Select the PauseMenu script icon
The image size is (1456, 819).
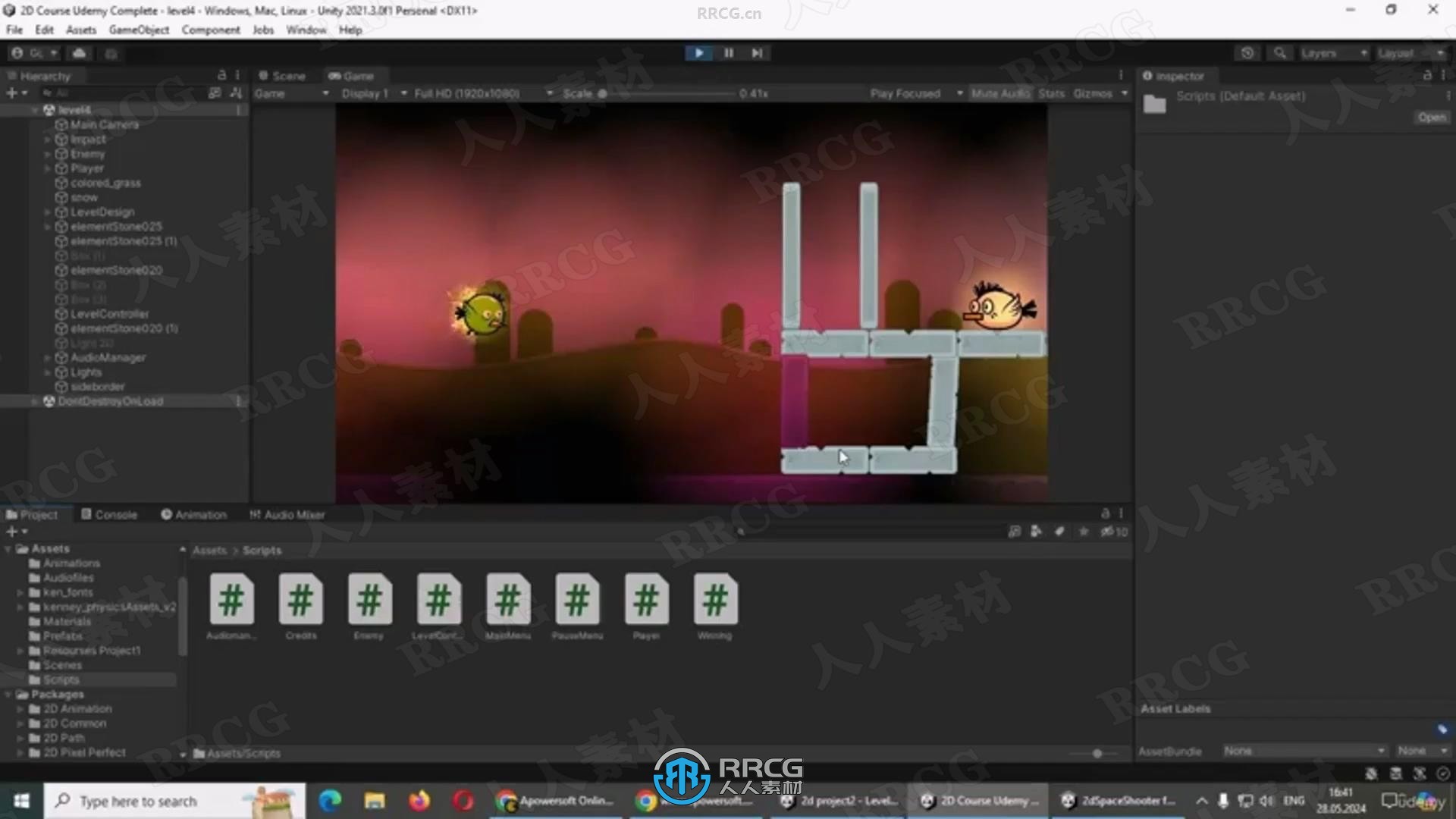tap(577, 600)
